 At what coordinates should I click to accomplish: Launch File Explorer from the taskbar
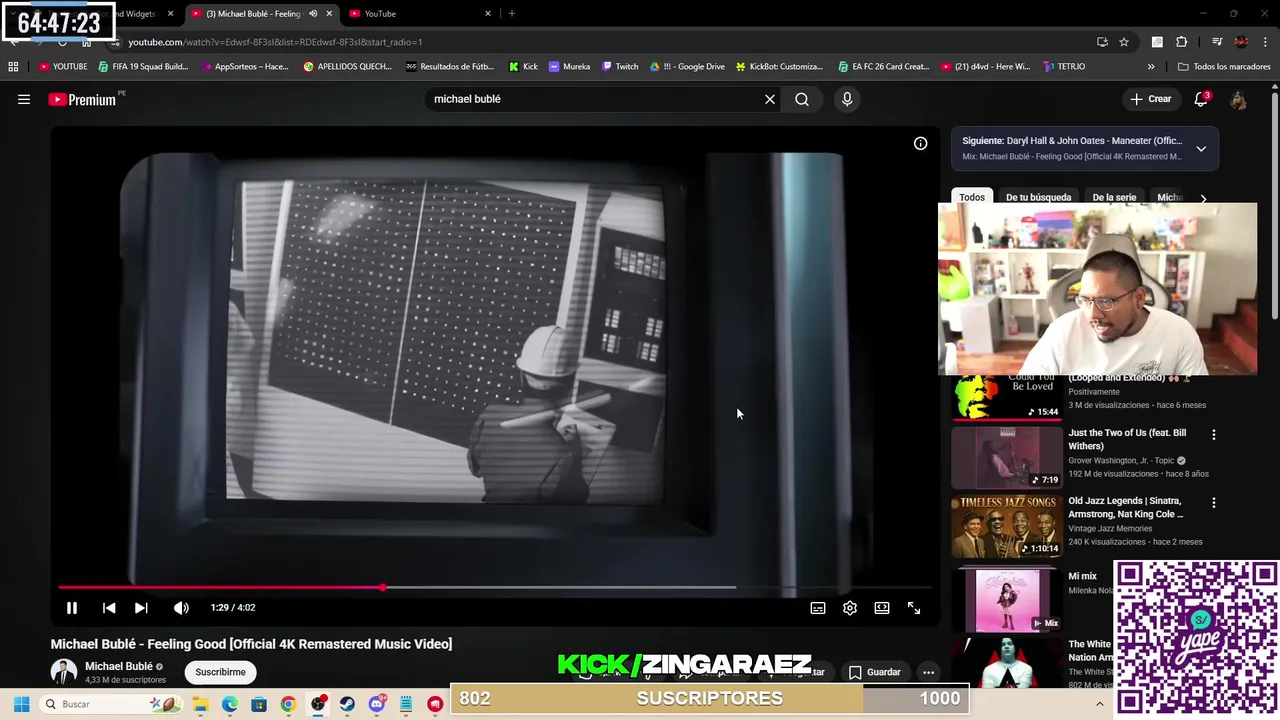[201, 704]
